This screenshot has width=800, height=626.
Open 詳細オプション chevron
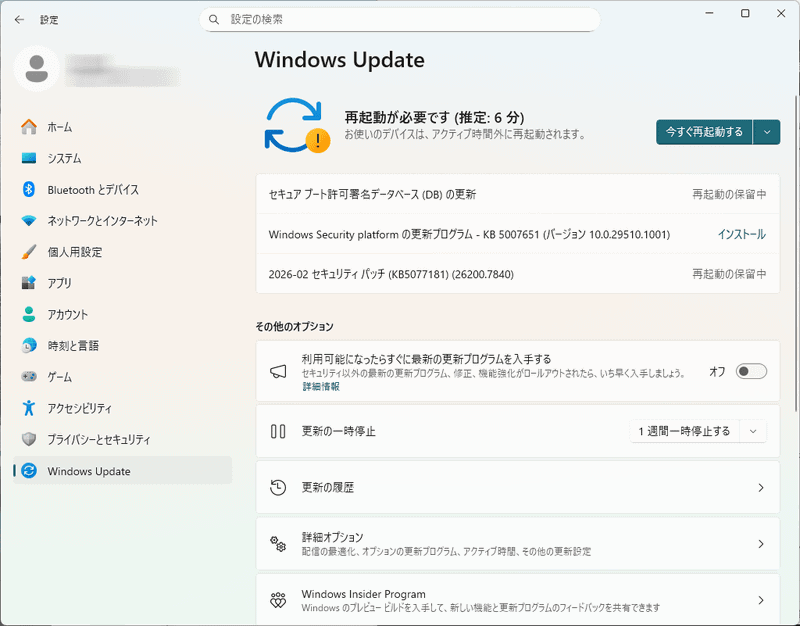point(761,544)
